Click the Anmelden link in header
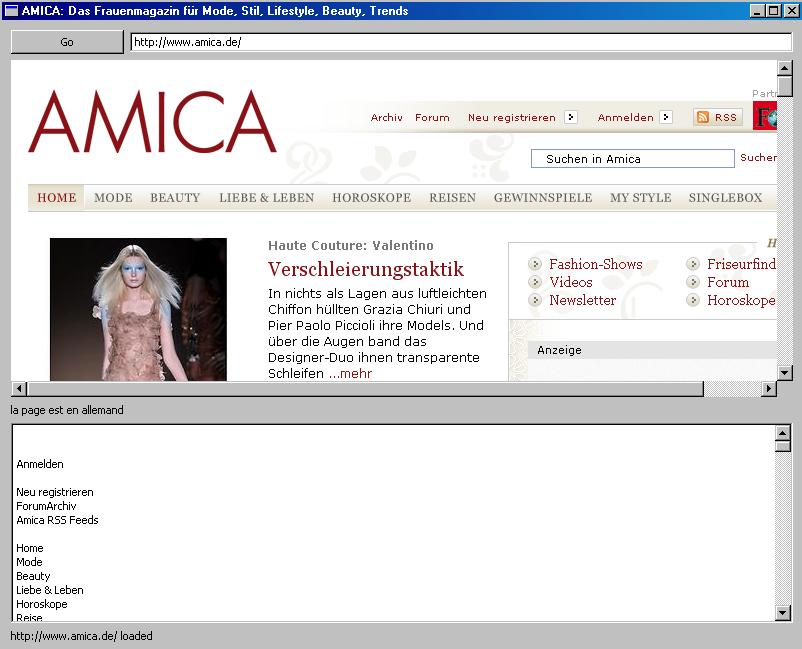 pyautogui.click(x=626, y=118)
